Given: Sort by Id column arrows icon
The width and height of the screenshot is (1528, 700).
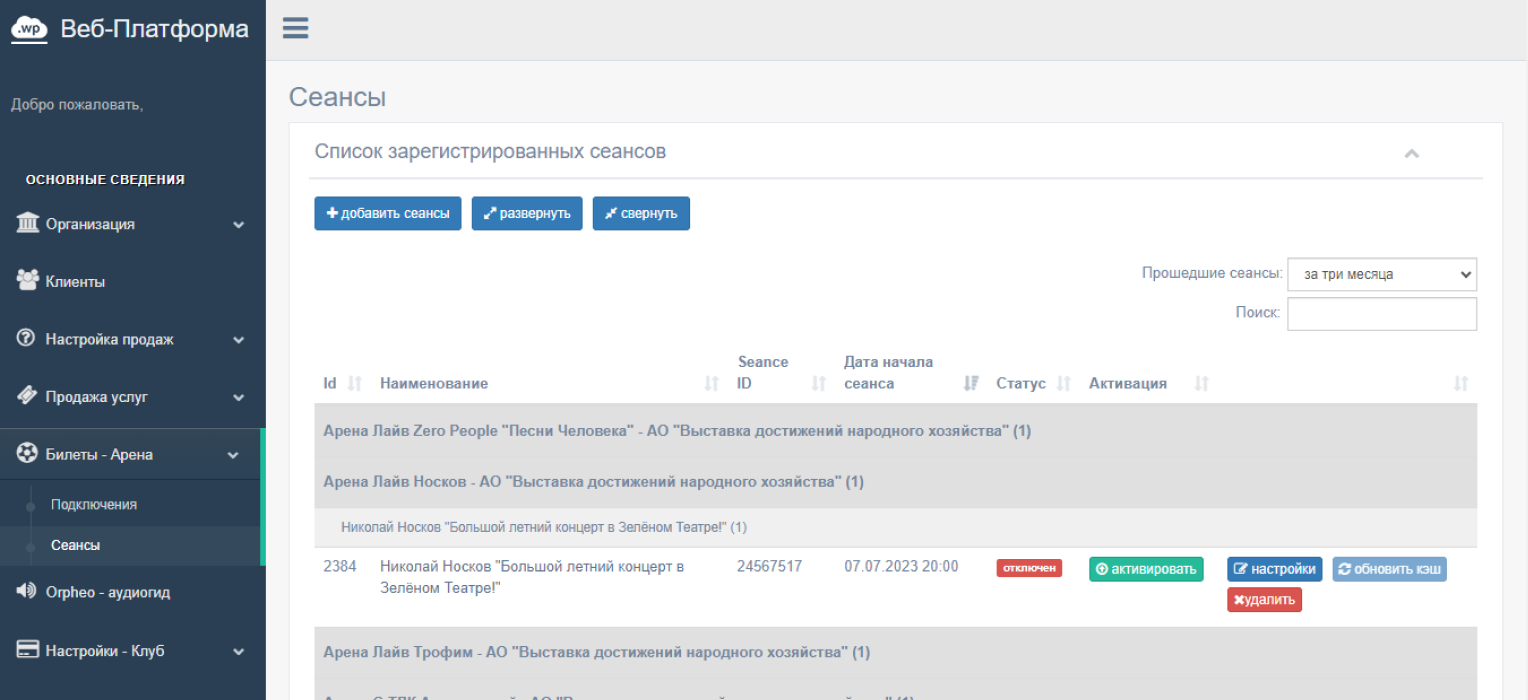Looking at the screenshot, I should click(x=353, y=383).
